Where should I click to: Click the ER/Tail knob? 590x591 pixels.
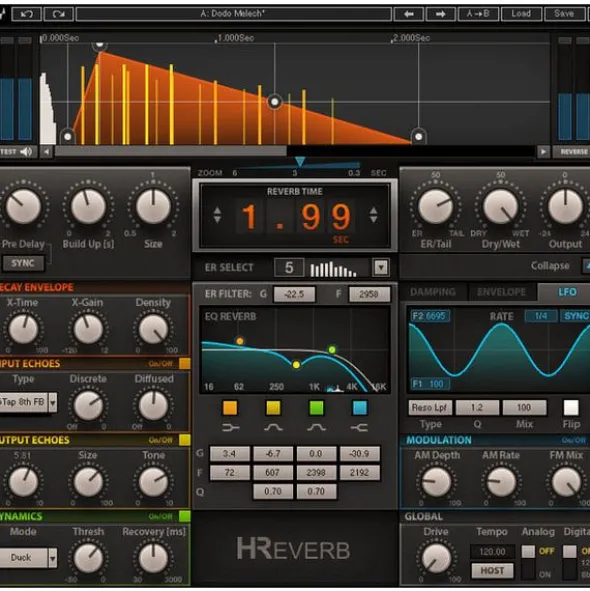(x=436, y=207)
